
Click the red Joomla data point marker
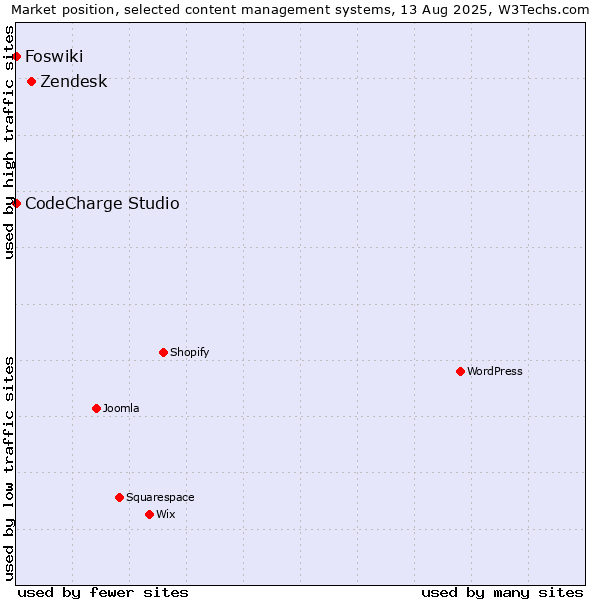click(x=96, y=408)
